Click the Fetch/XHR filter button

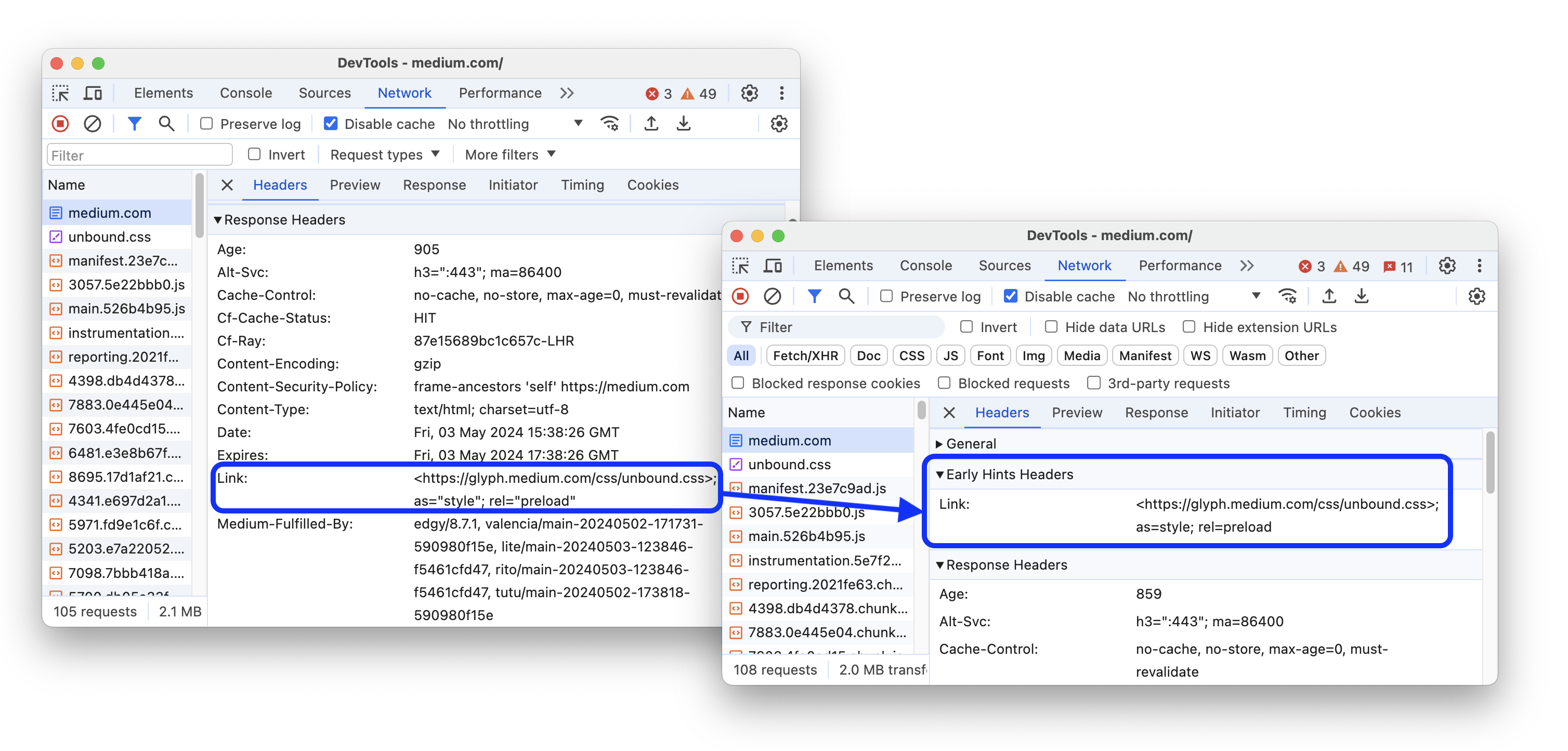pos(804,355)
